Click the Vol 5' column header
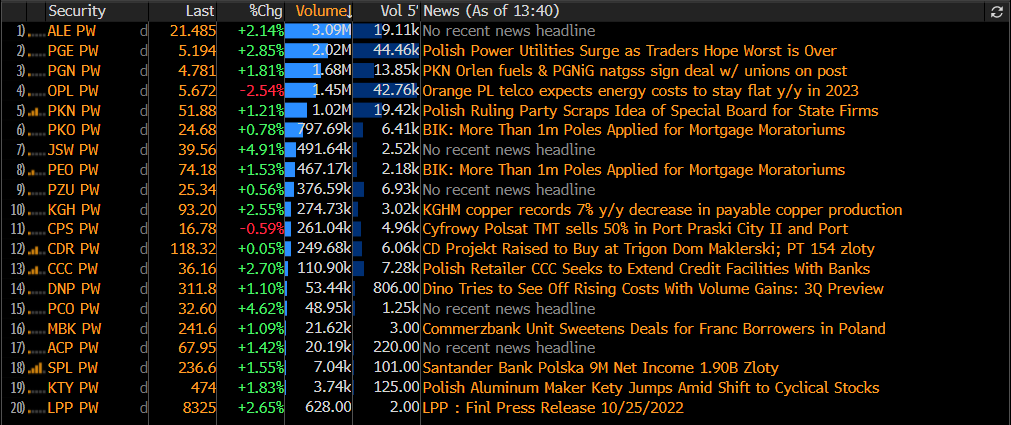The image size is (1011, 425). pos(399,11)
